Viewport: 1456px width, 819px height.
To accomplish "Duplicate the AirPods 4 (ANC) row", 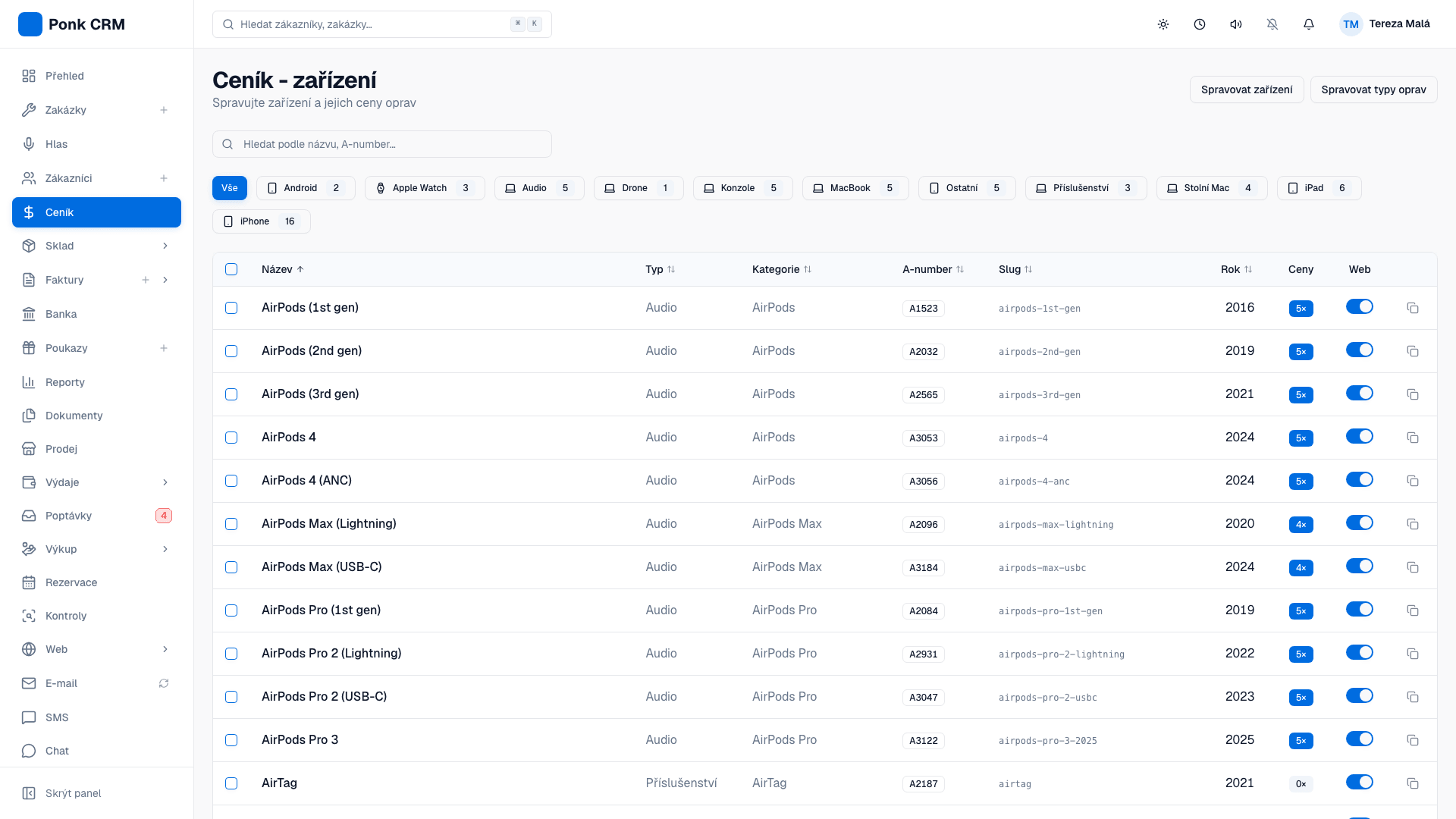I will click(x=1413, y=481).
